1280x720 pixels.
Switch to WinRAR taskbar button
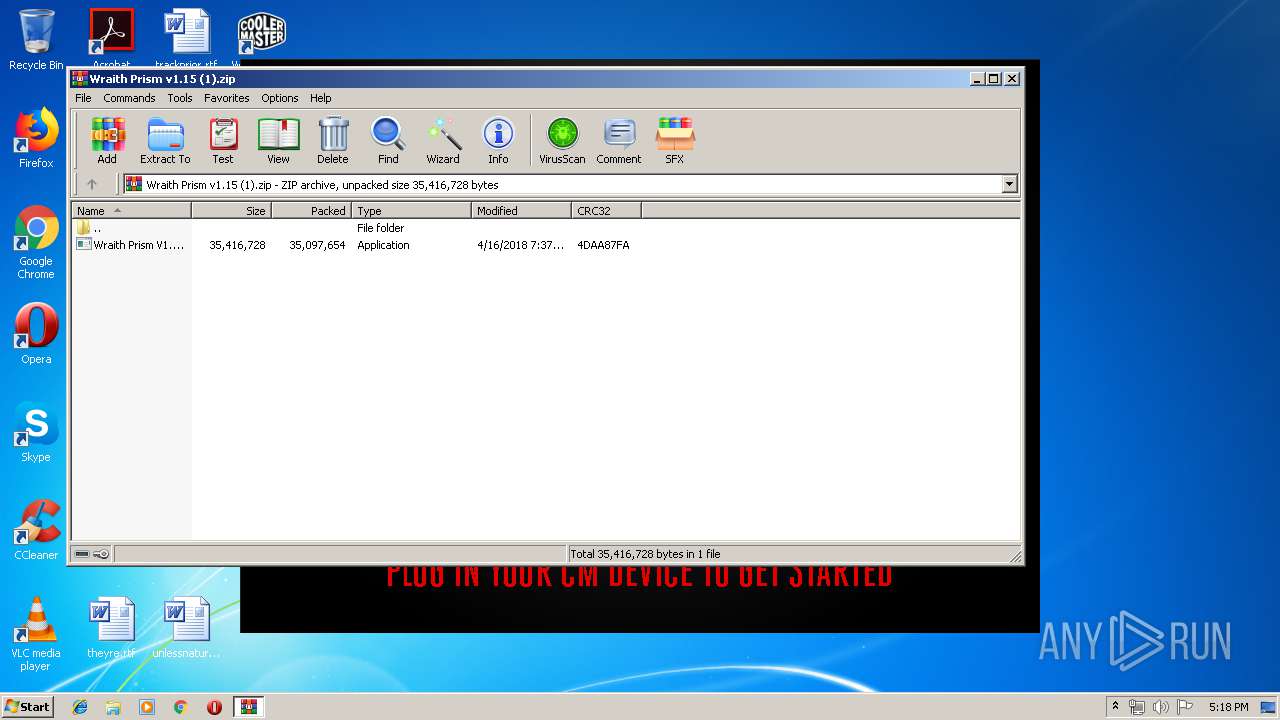tap(249, 707)
